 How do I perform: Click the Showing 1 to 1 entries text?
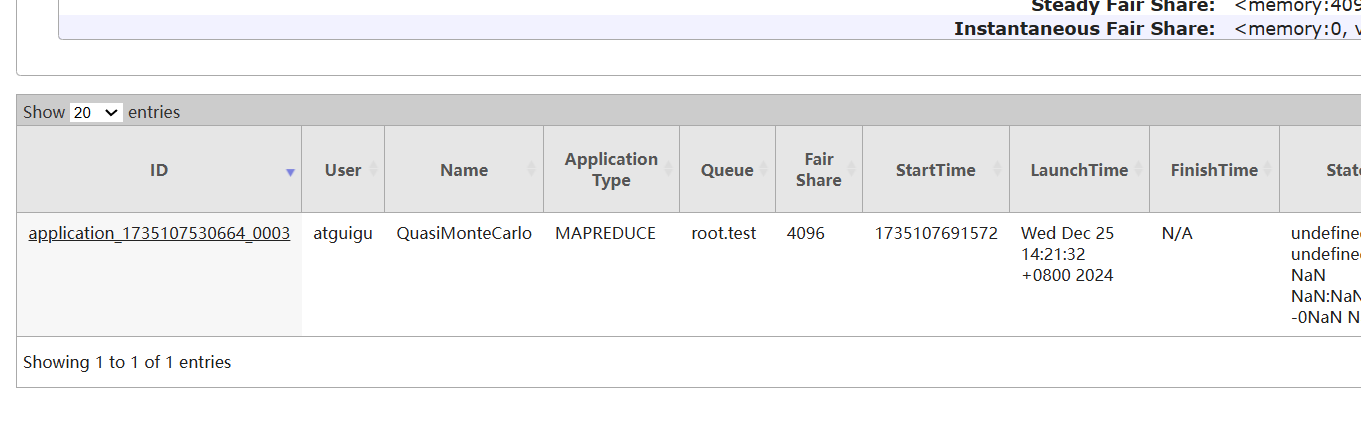pyautogui.click(x=127, y=362)
